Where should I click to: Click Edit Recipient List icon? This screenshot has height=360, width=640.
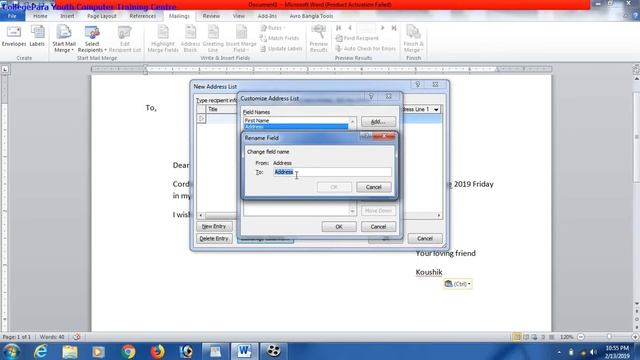pos(124,39)
